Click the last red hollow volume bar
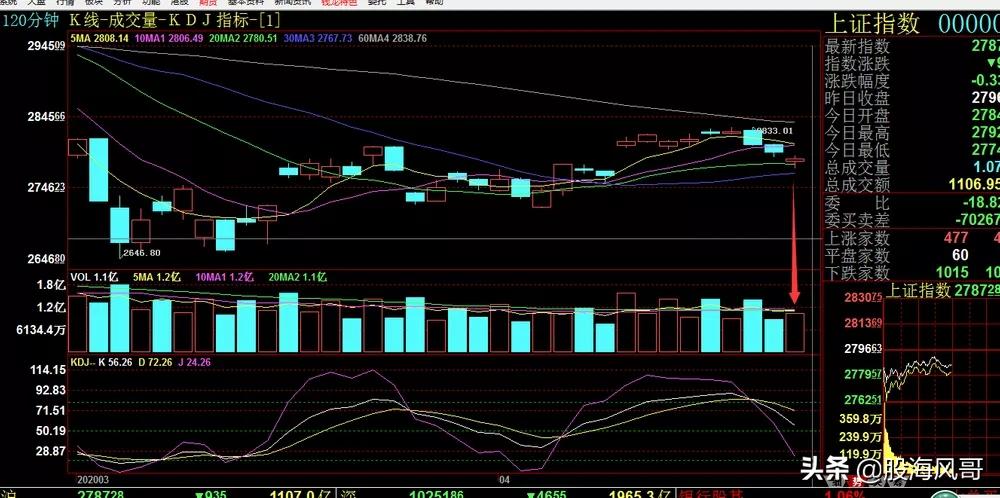 point(795,332)
